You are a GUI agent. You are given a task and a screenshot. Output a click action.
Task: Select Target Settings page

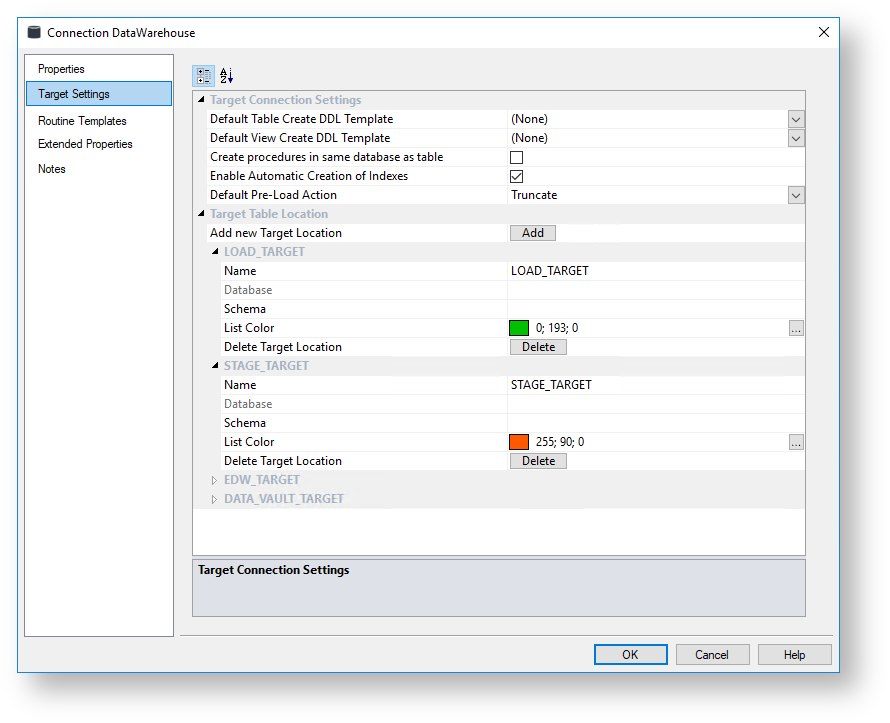tap(99, 94)
